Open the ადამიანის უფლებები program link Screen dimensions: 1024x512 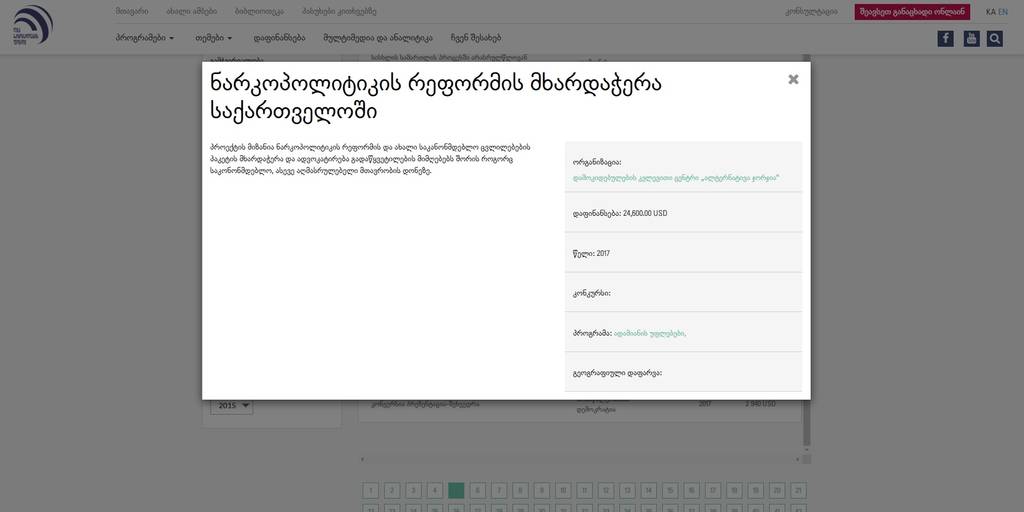650,333
